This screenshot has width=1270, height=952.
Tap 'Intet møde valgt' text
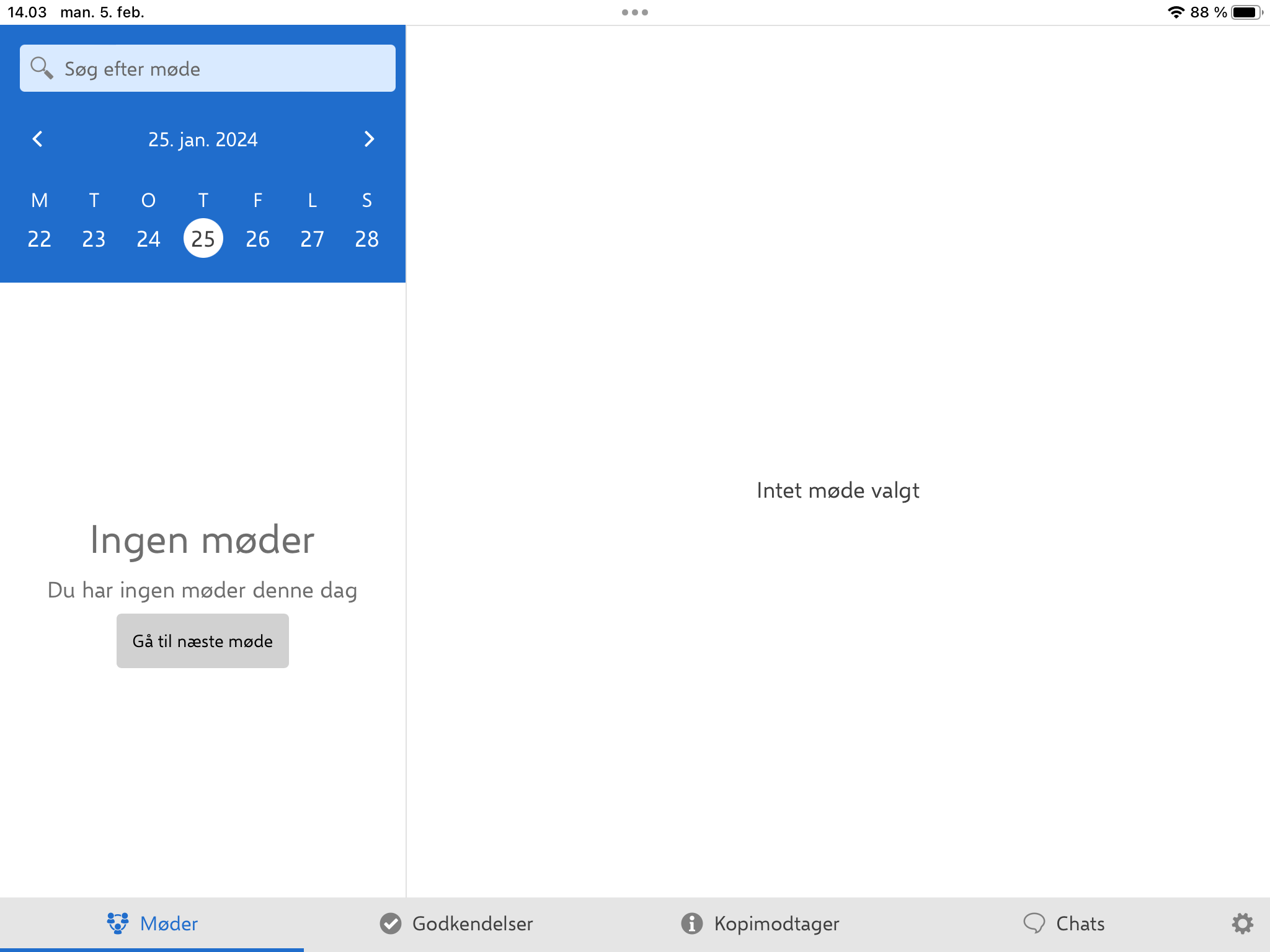pyautogui.click(x=838, y=490)
